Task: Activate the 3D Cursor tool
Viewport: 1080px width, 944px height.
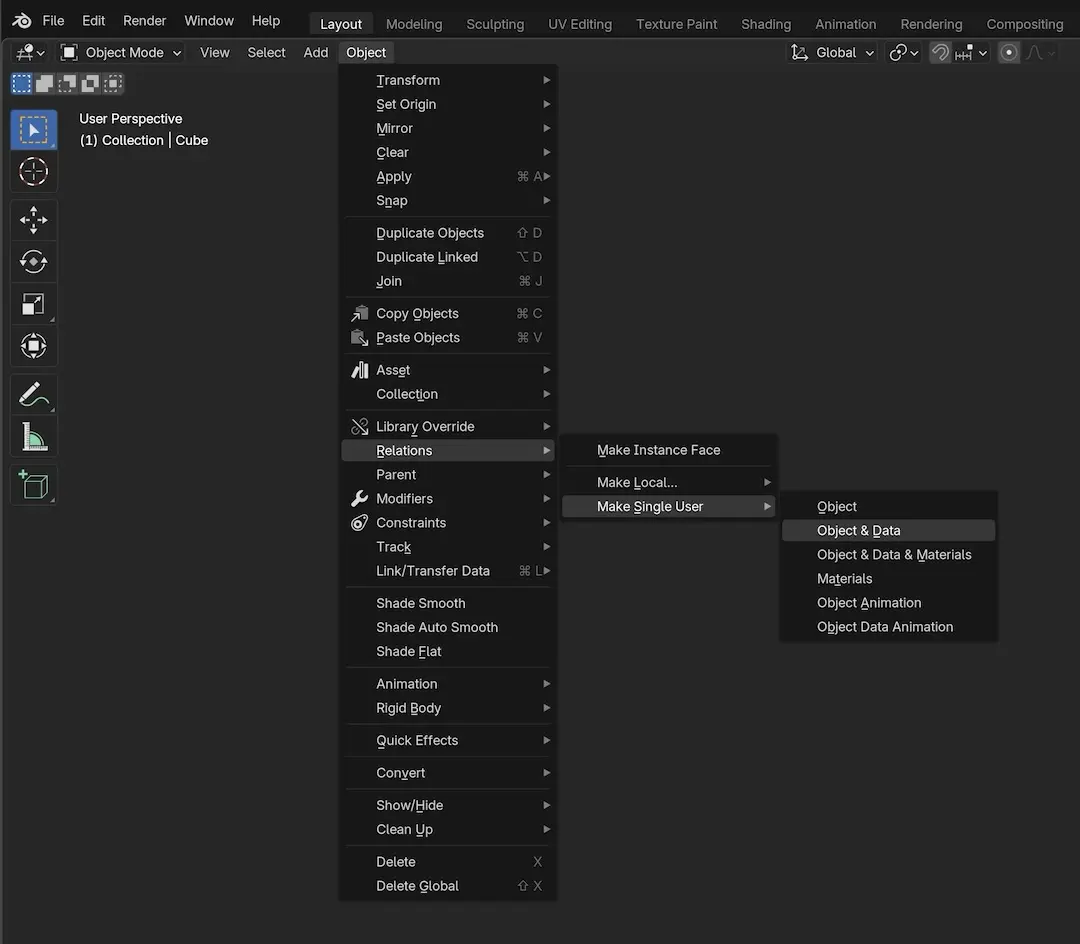Action: click(x=34, y=172)
